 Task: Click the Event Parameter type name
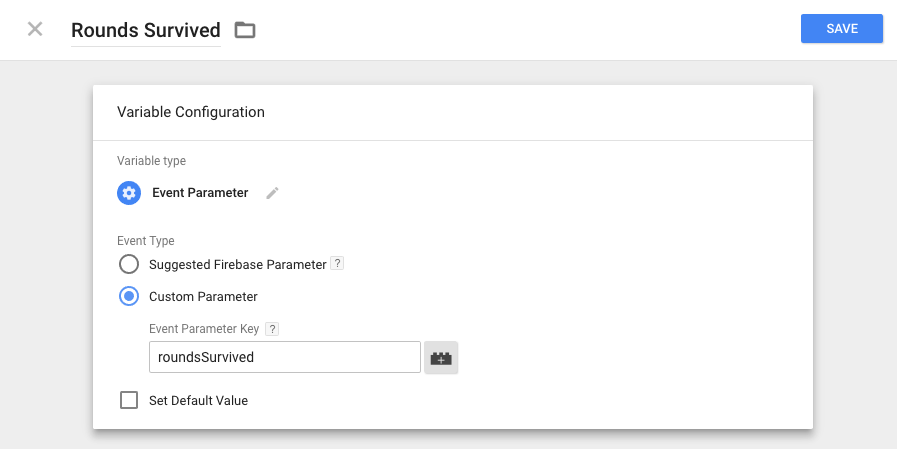click(200, 193)
